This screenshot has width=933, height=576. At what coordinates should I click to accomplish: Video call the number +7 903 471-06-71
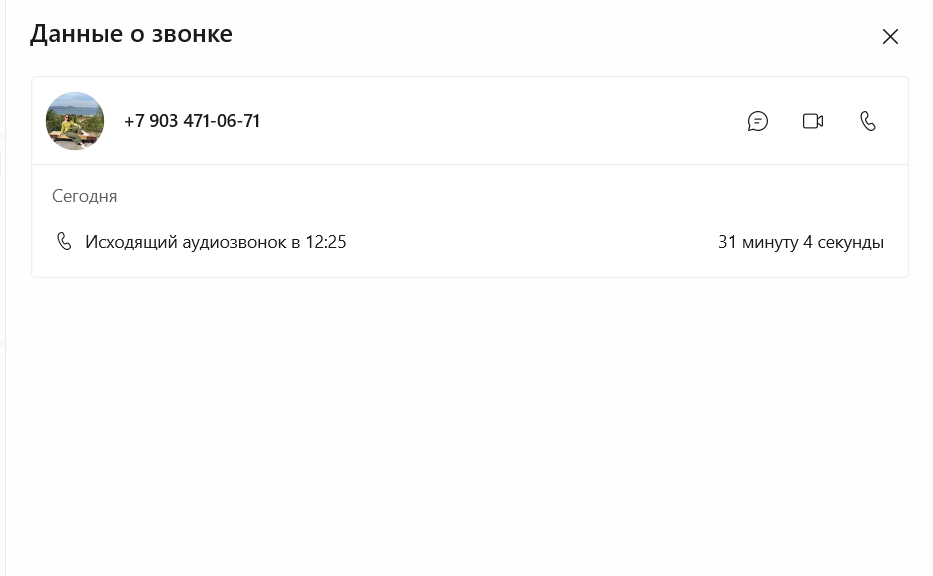click(813, 121)
